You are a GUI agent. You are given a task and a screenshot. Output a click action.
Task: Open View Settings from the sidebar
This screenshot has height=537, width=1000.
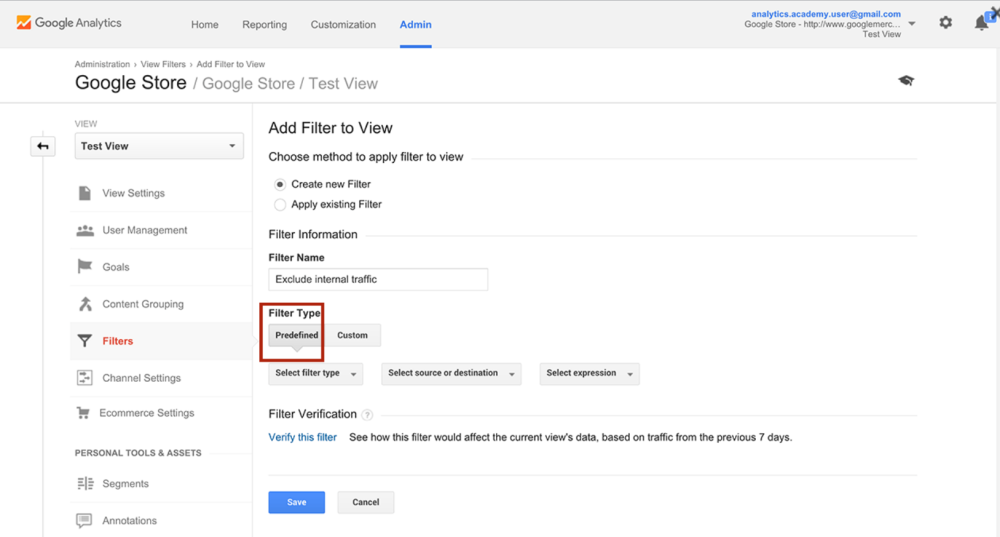[133, 193]
